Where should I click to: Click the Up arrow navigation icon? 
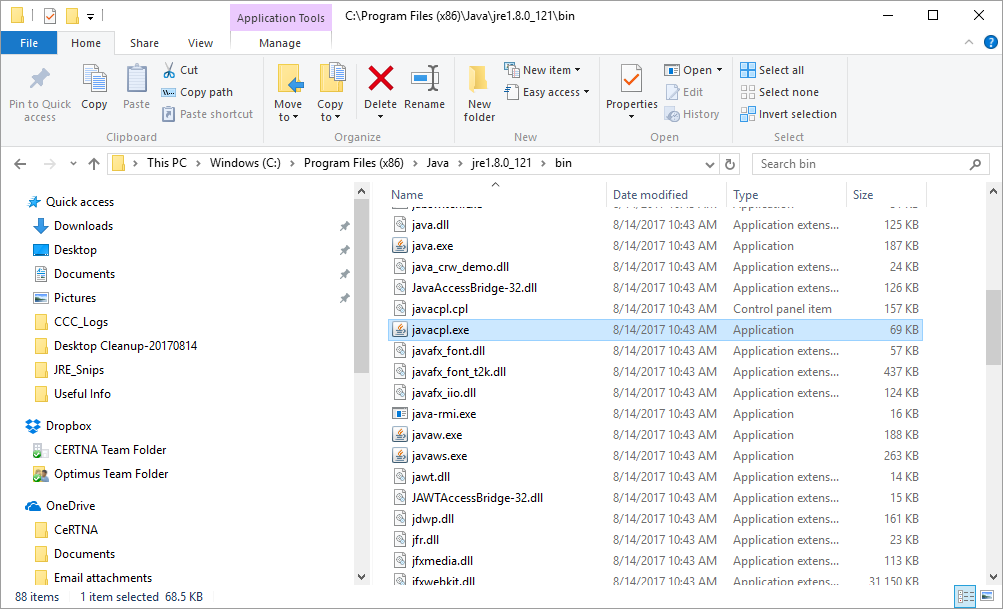[x=94, y=164]
